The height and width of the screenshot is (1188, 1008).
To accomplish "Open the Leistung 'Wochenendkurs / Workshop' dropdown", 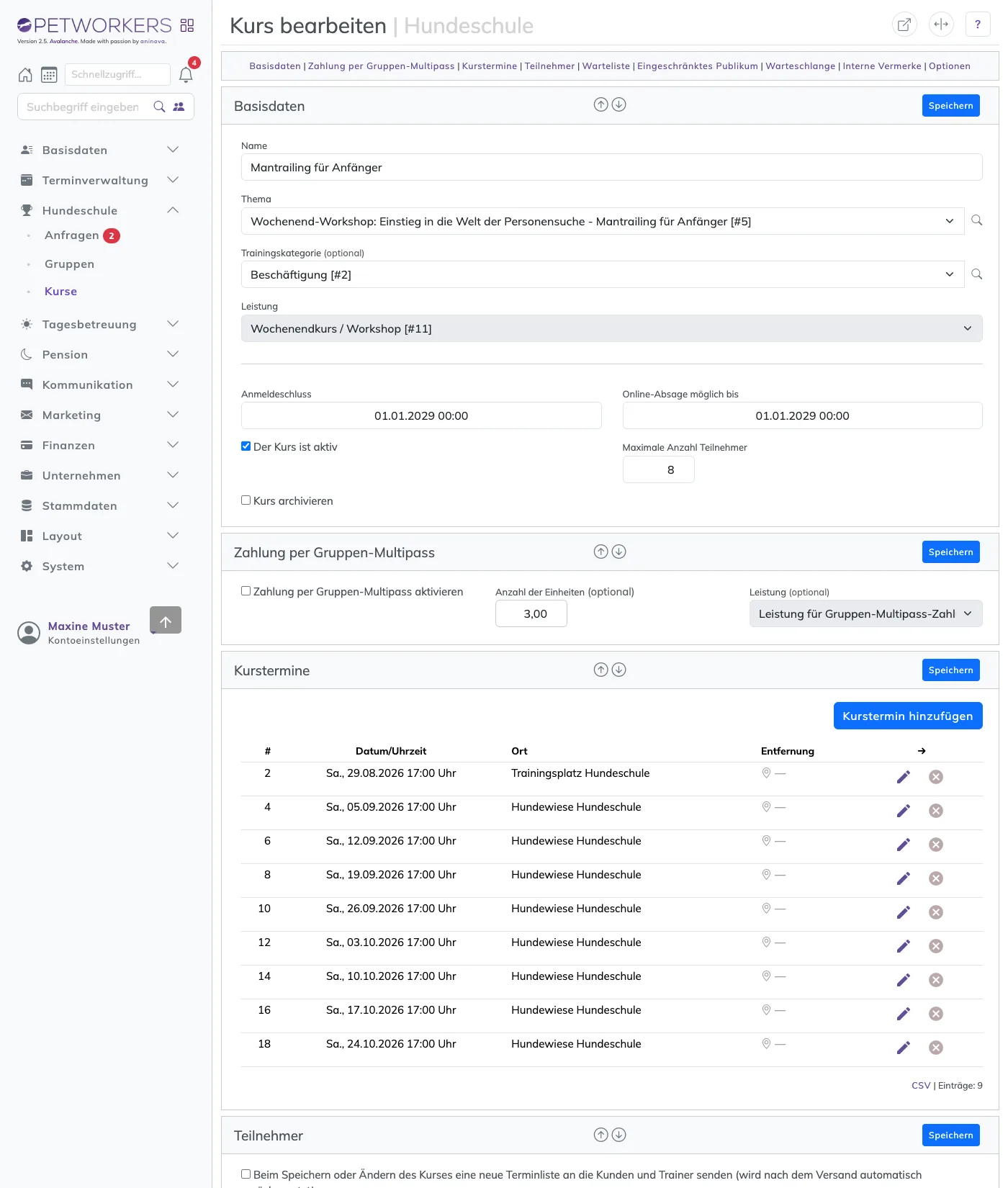I will tap(612, 328).
